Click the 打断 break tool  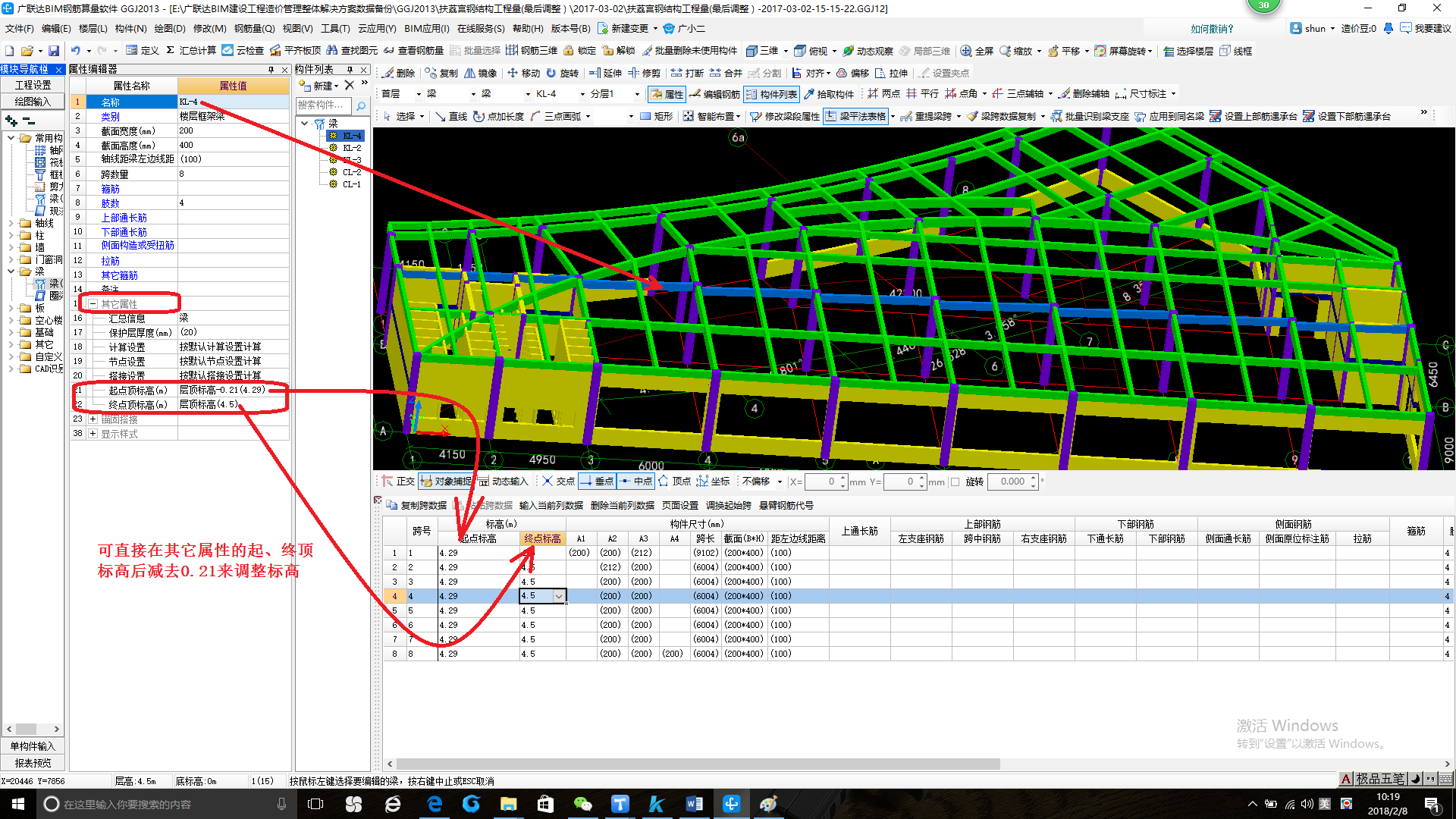[x=686, y=73]
